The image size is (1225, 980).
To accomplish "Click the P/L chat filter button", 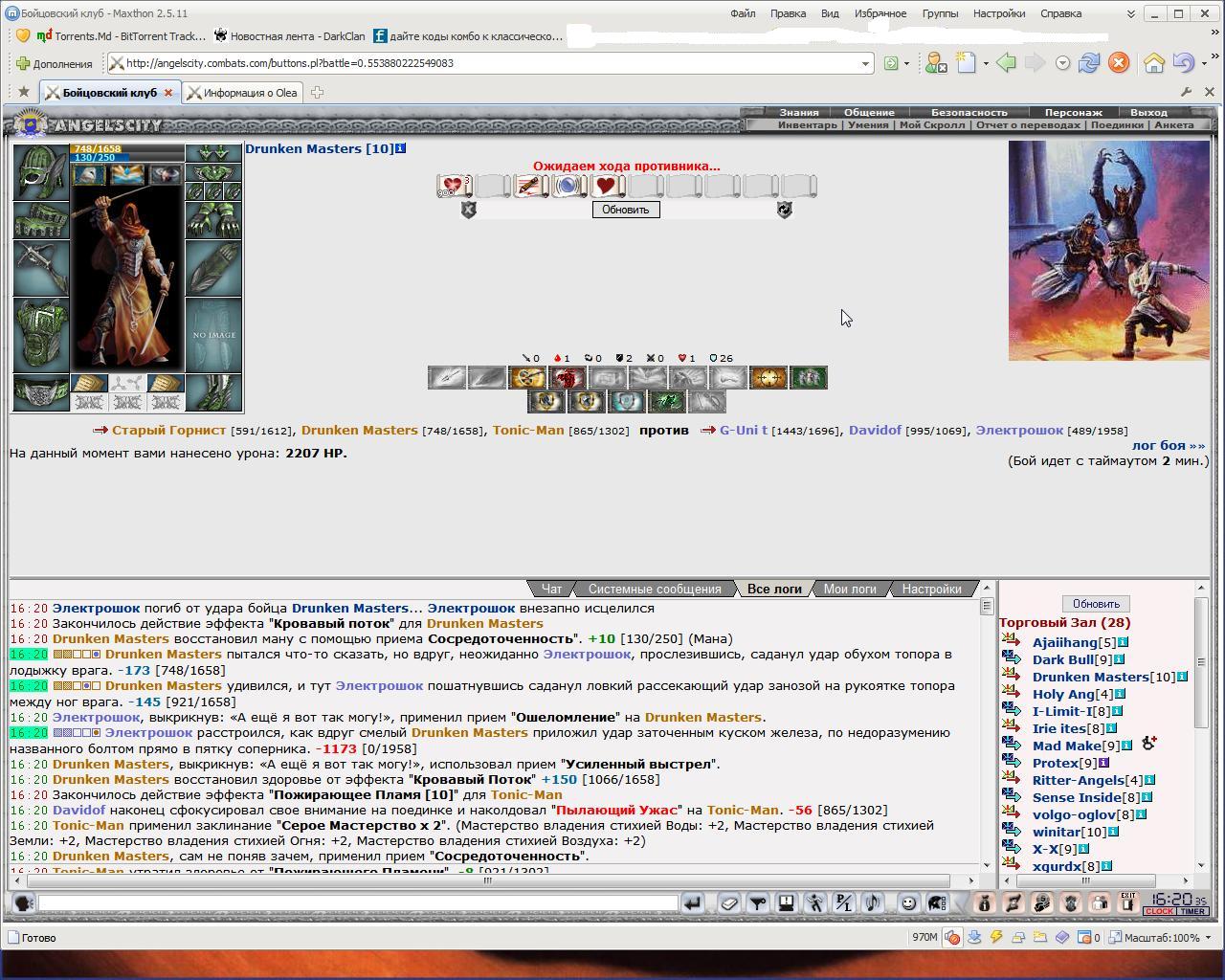I will coord(843,902).
